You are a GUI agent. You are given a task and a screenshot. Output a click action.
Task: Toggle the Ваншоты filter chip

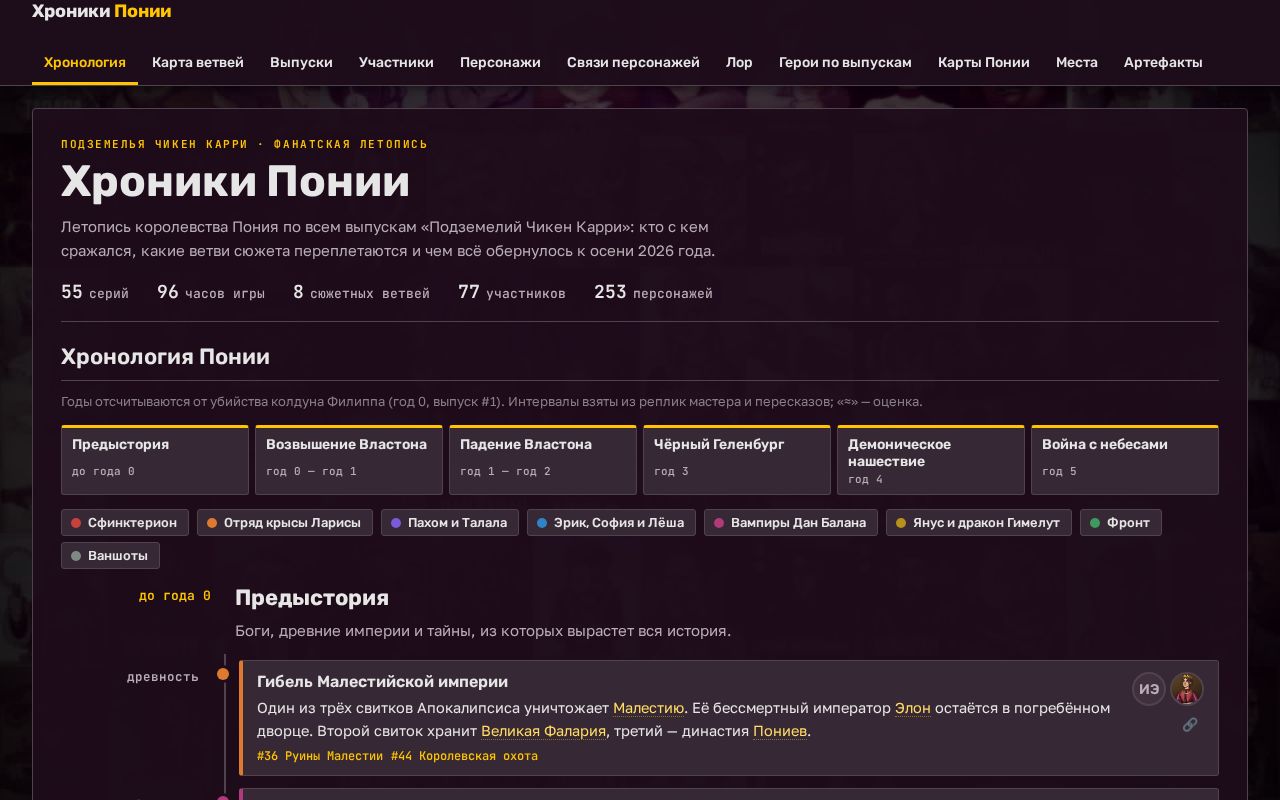coord(110,555)
